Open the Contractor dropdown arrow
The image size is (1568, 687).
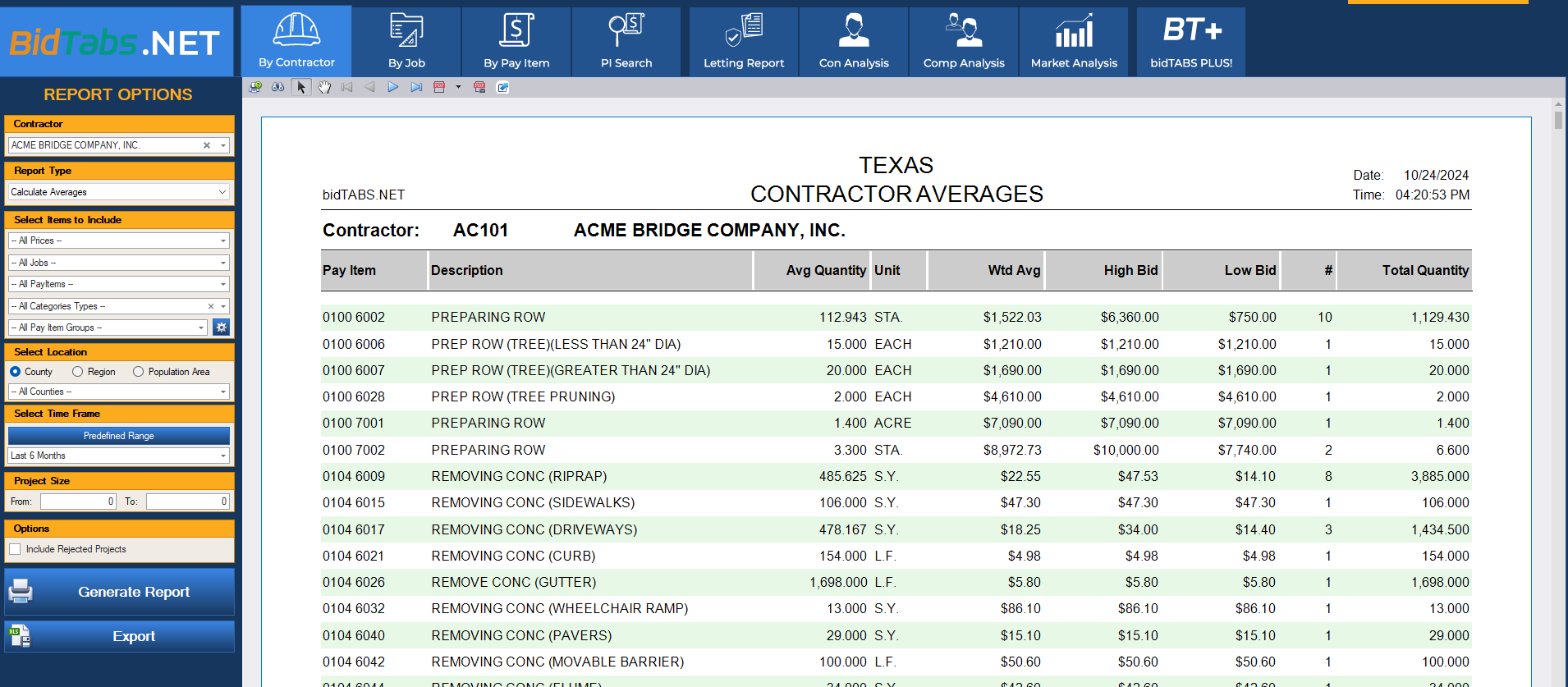(x=222, y=145)
